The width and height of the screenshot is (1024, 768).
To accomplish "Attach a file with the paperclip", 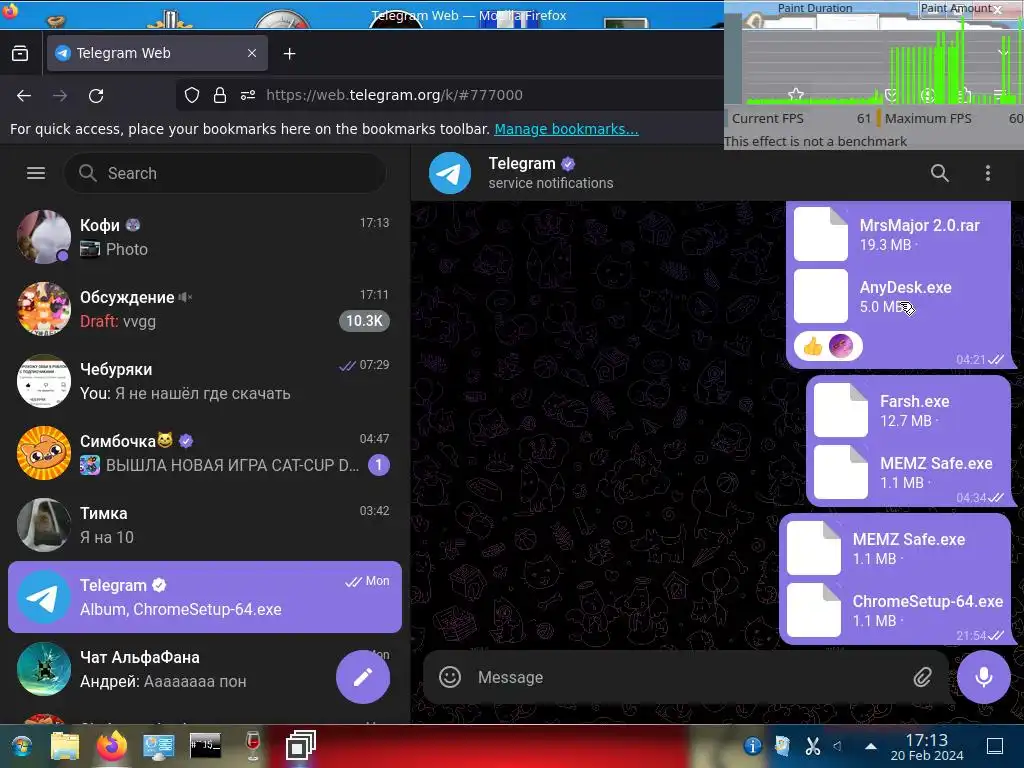I will (922, 677).
